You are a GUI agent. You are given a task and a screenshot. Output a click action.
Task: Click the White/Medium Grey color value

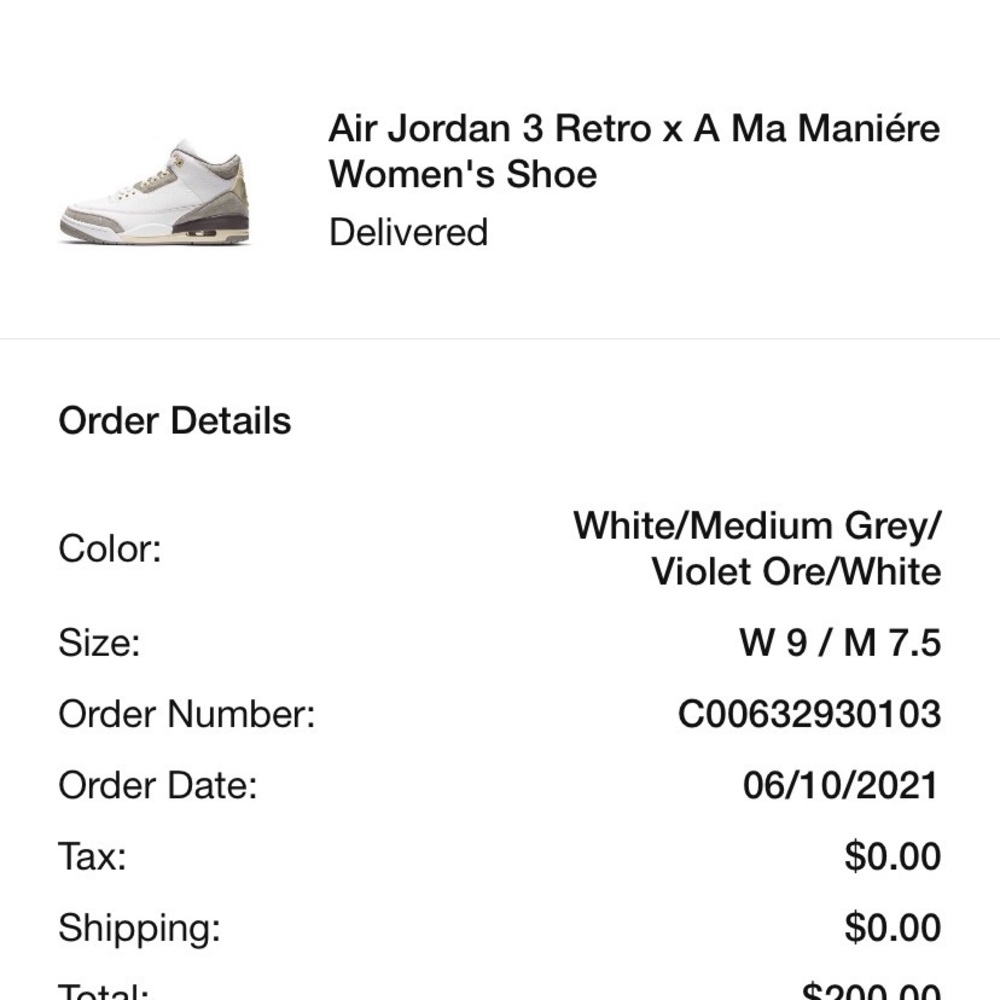[x=757, y=526]
